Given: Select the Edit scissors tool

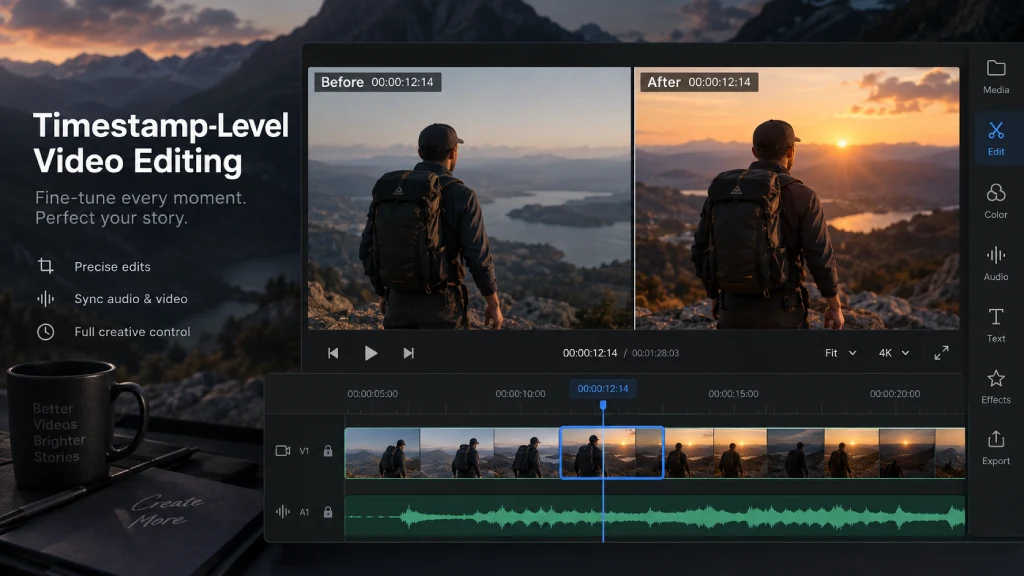Looking at the screenshot, I should click(995, 137).
